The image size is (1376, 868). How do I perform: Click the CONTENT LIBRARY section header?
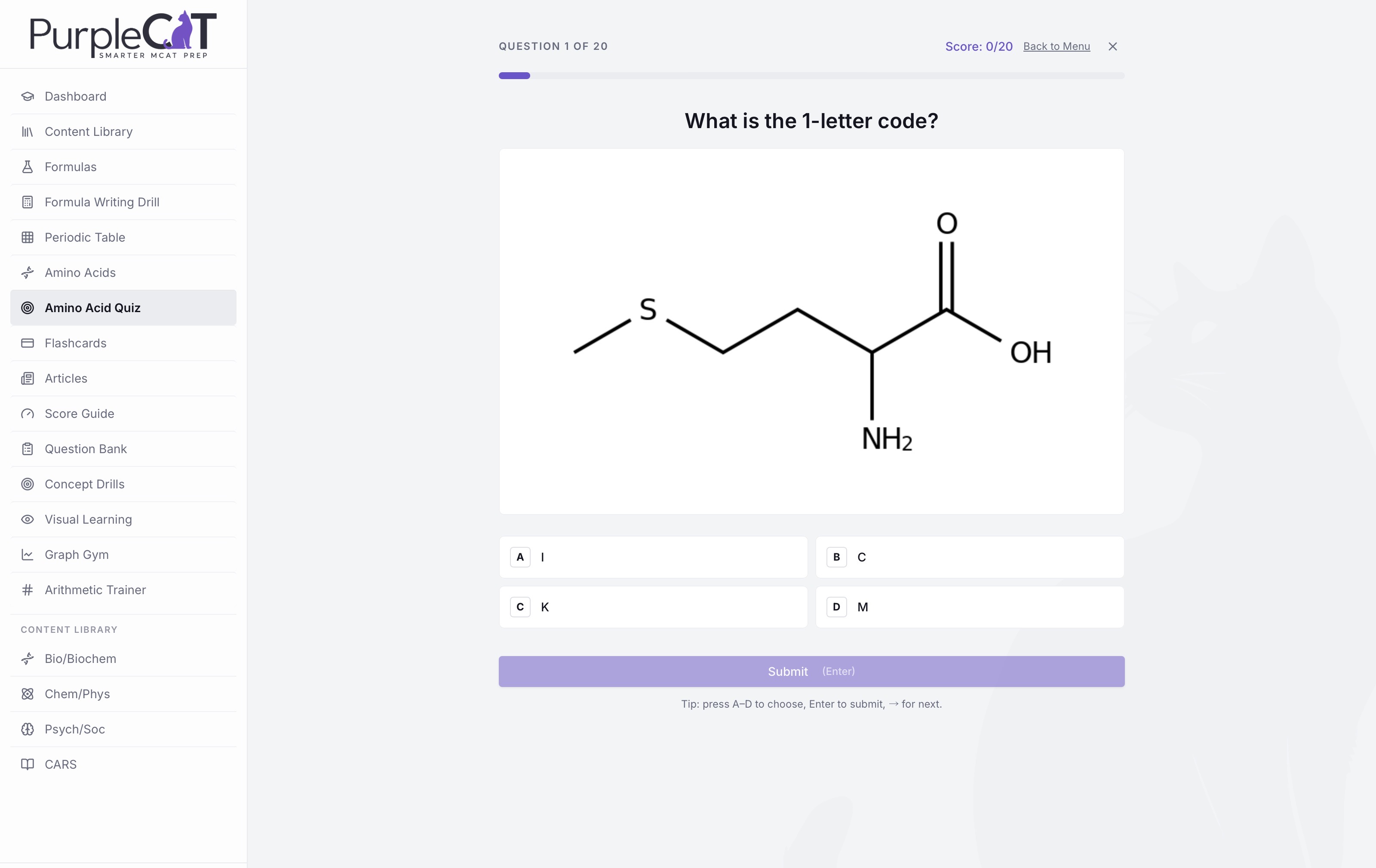[69, 630]
